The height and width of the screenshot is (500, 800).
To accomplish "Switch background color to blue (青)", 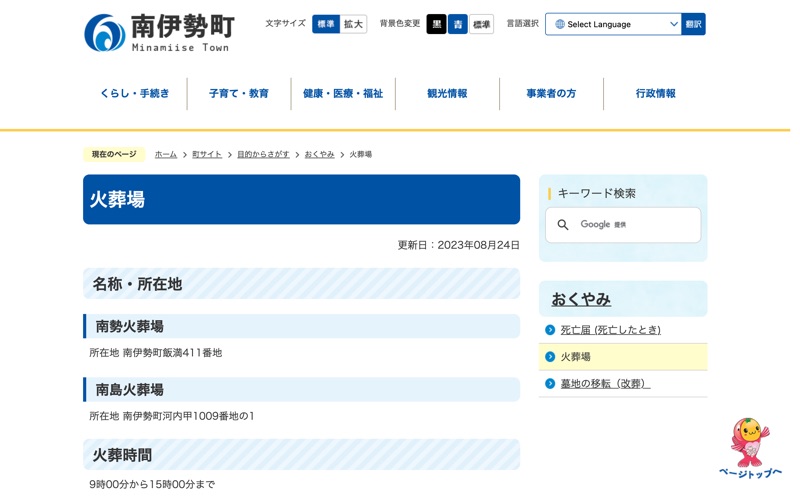I will click(458, 24).
